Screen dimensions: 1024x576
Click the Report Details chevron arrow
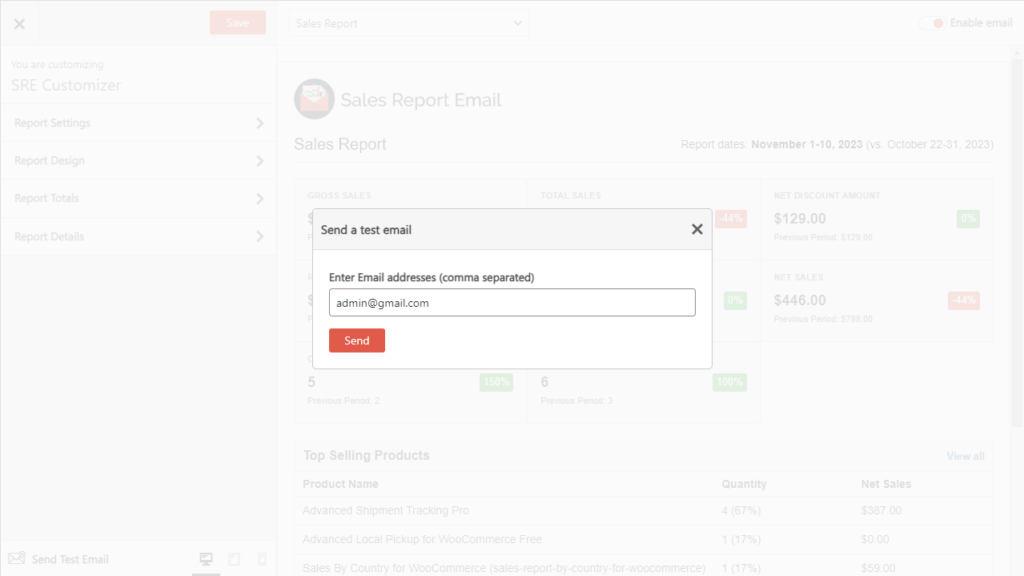pos(260,237)
